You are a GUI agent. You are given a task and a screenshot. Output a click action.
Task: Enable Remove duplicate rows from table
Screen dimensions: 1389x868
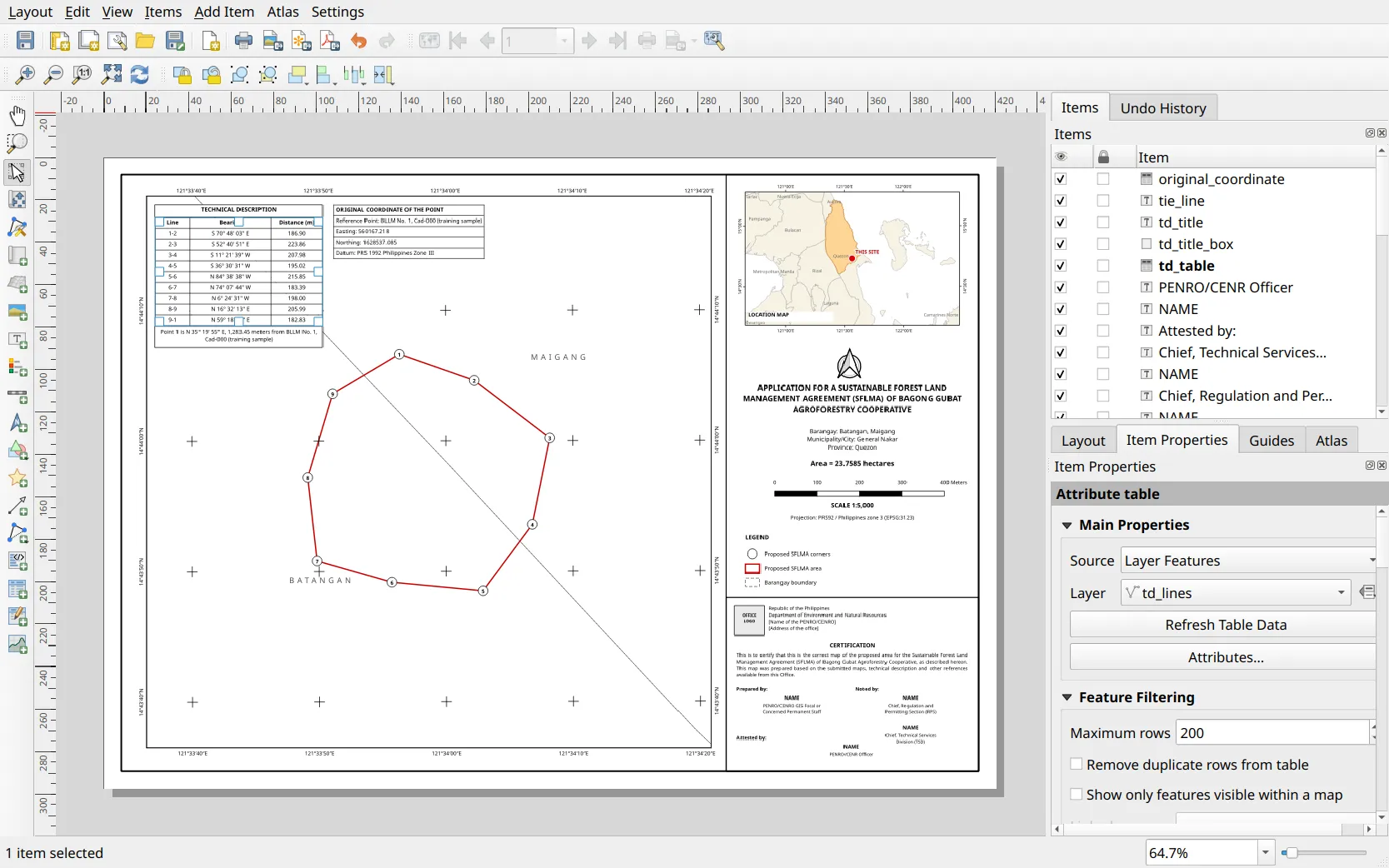[x=1077, y=765]
